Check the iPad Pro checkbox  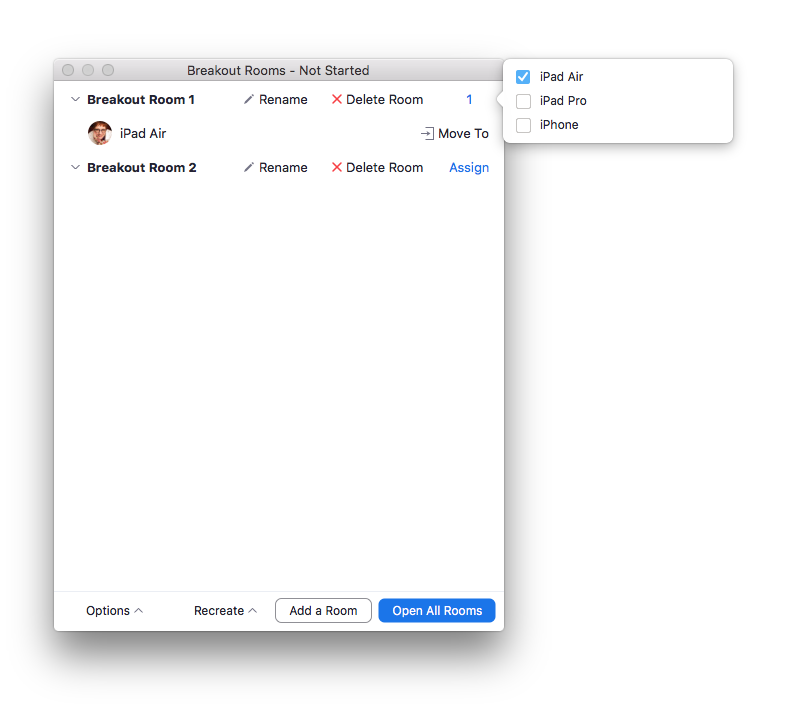523,101
